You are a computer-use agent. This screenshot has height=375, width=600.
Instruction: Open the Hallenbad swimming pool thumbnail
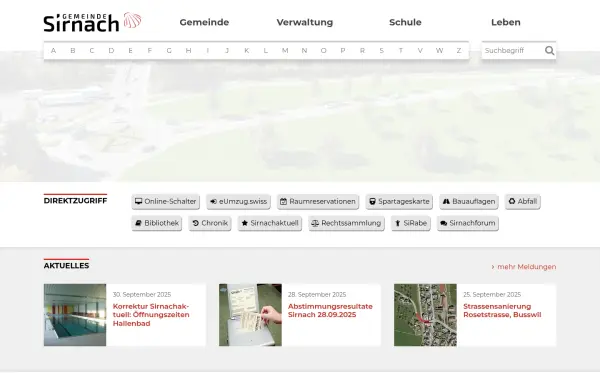pyautogui.click(x=75, y=315)
